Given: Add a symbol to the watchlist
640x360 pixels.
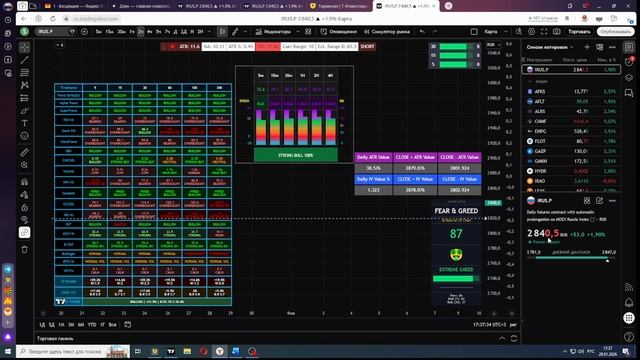Looking at the screenshot, I should (587, 47).
